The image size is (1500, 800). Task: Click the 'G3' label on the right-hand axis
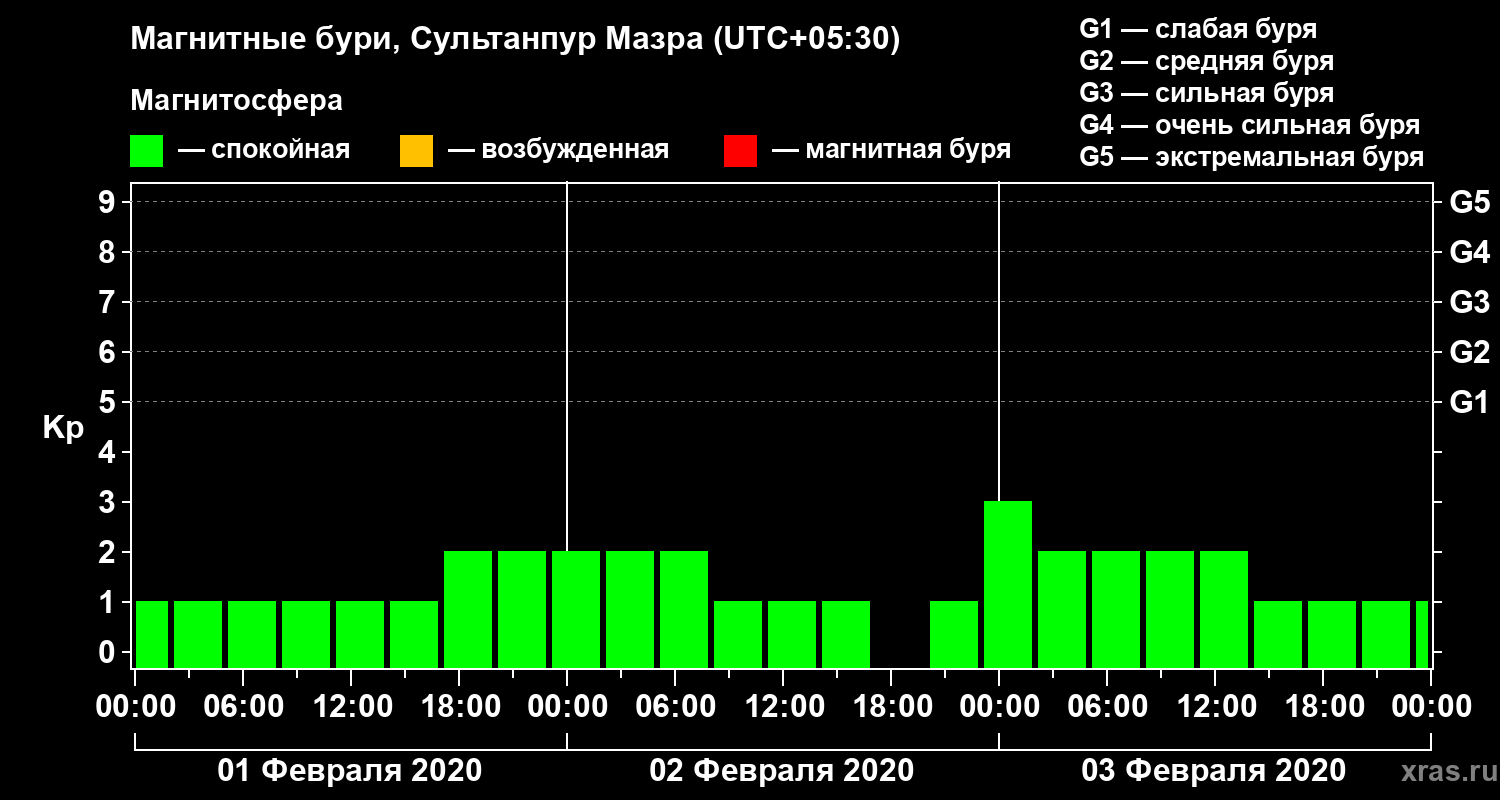pyautogui.click(x=1470, y=302)
